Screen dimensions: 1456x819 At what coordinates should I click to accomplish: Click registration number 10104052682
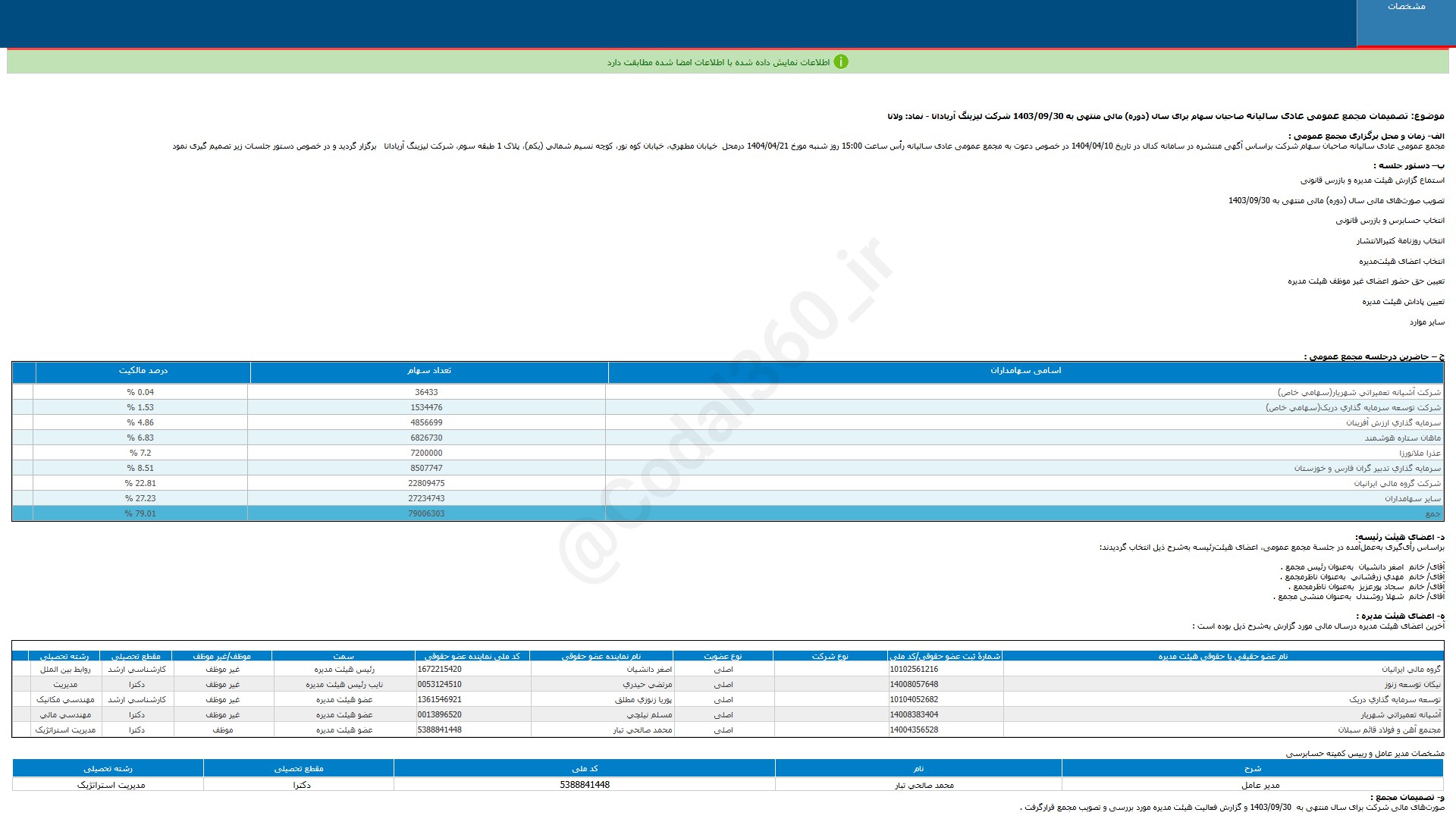(x=914, y=699)
